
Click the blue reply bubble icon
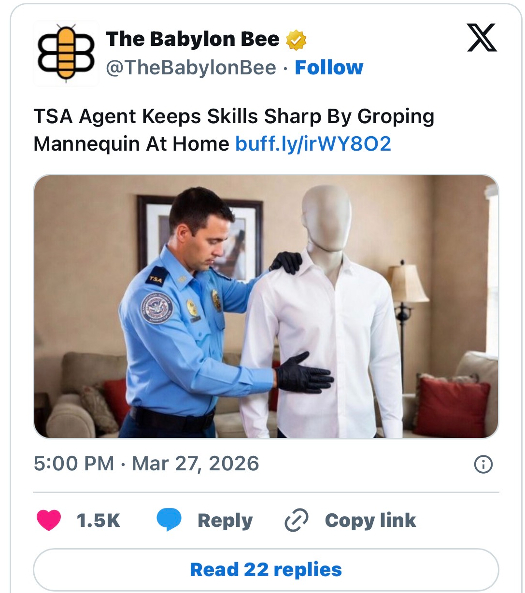169,520
